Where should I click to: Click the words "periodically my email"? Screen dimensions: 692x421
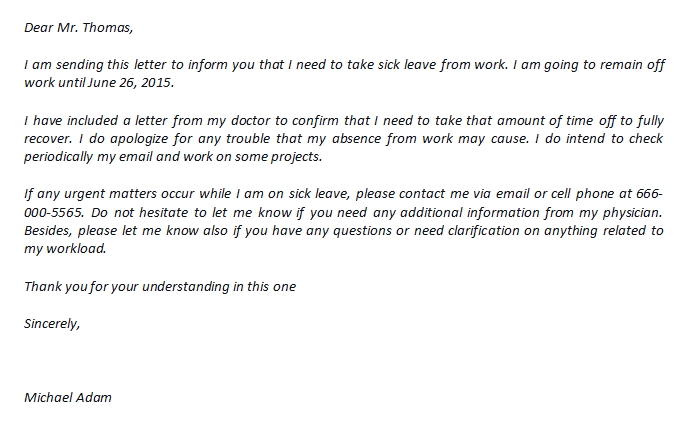tap(84, 158)
